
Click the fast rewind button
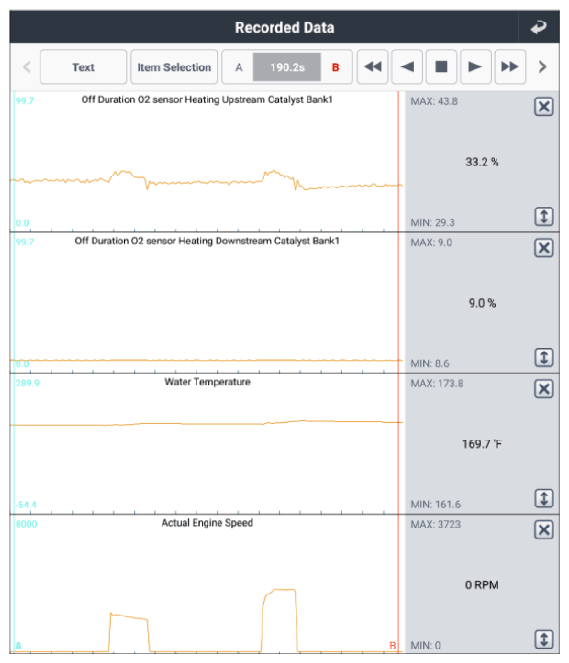[x=372, y=67]
